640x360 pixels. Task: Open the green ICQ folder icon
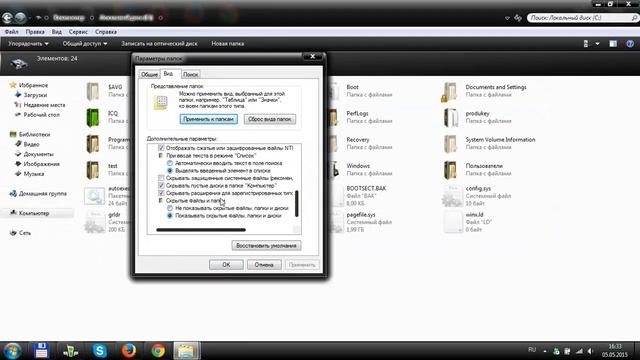click(x=93, y=118)
